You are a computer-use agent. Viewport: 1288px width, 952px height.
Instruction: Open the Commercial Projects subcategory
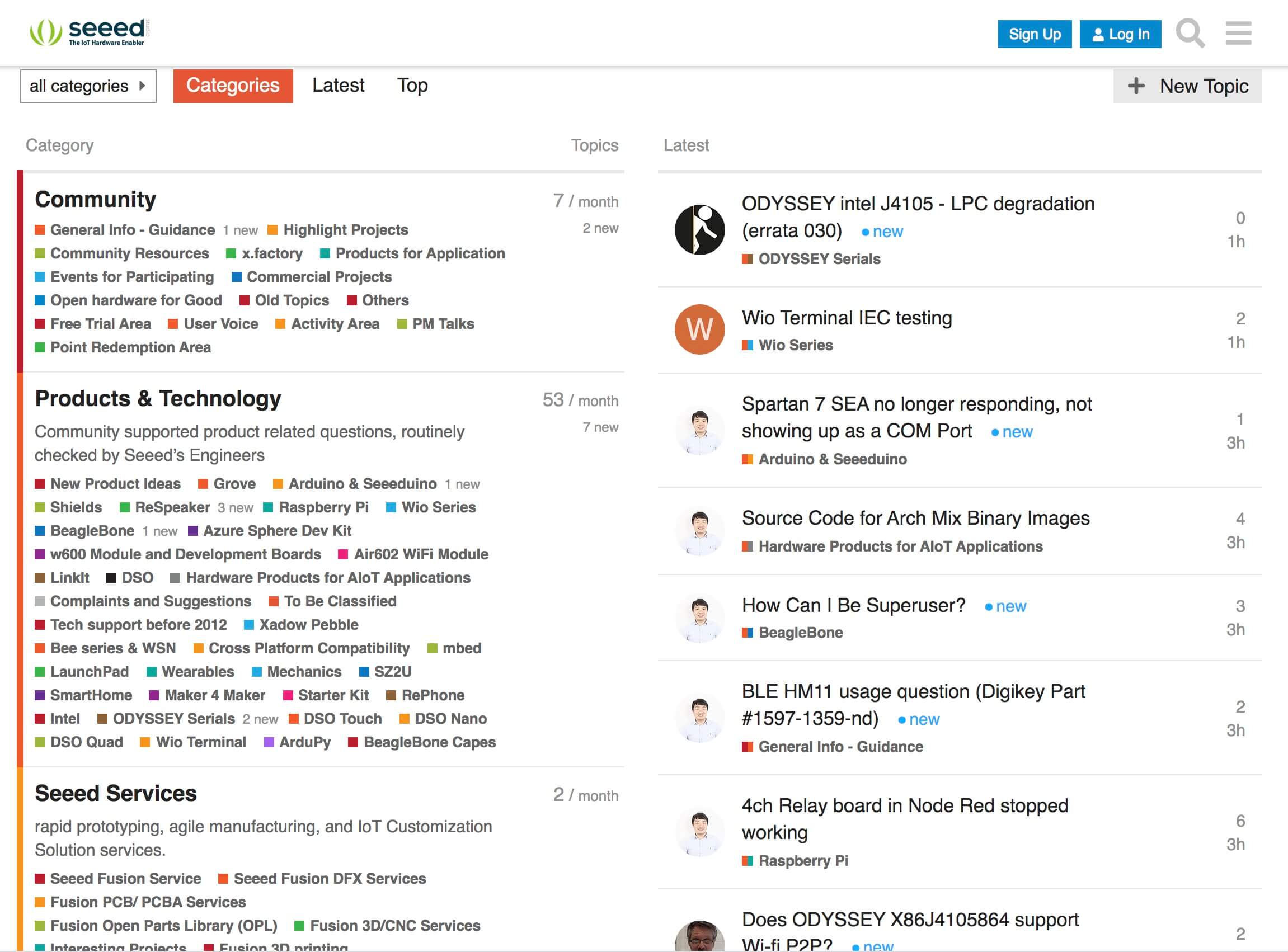(x=312, y=277)
